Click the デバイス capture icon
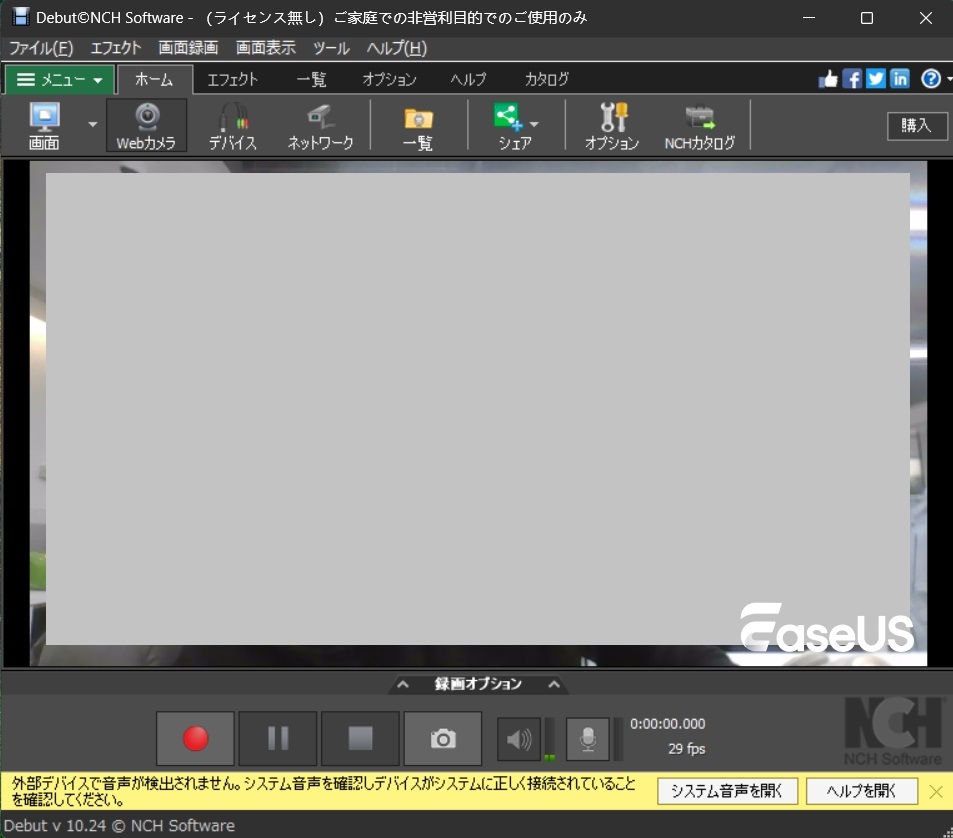The width and height of the screenshot is (953, 838). tap(233, 126)
